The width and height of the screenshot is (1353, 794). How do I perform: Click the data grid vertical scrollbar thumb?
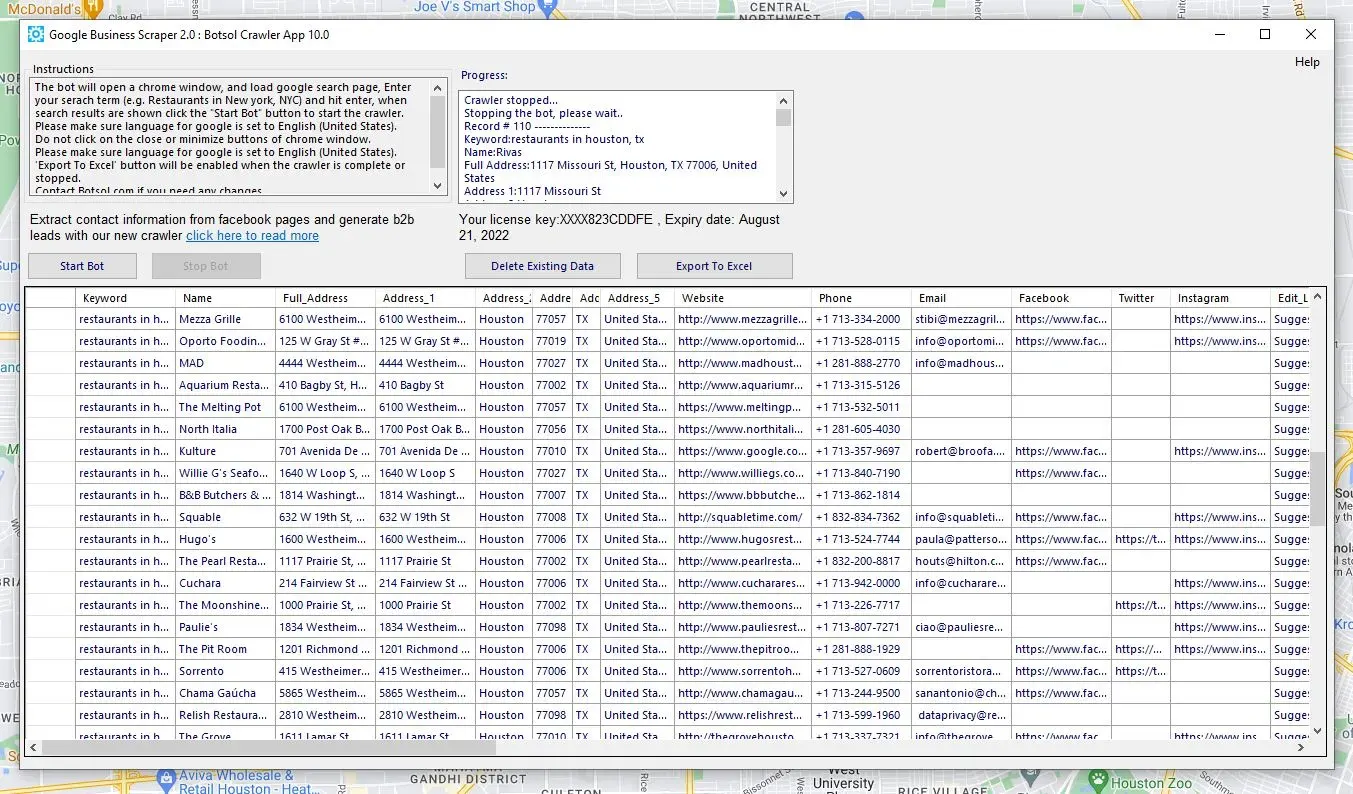(x=1317, y=487)
